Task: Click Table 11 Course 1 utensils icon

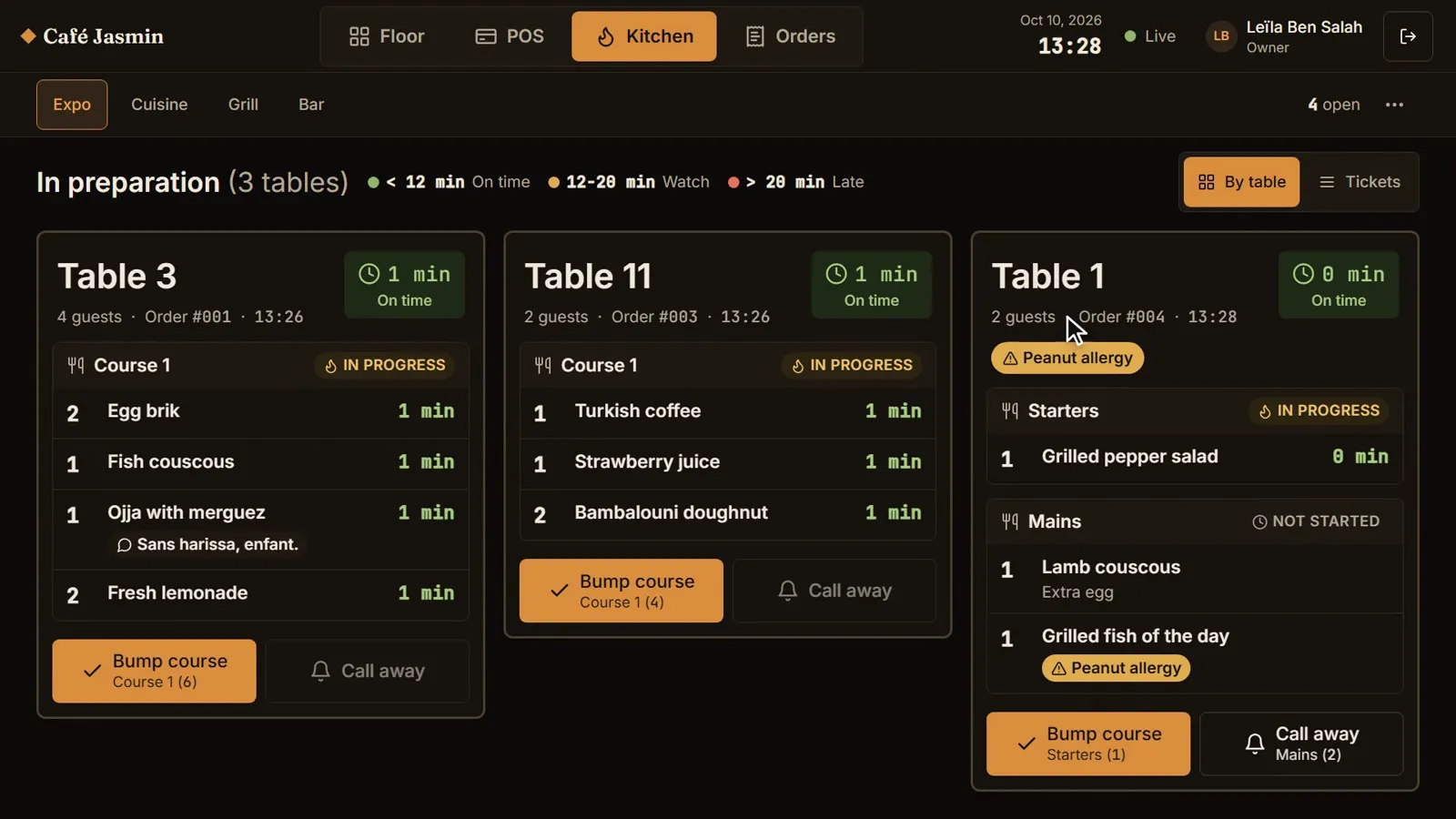Action: [542, 366]
